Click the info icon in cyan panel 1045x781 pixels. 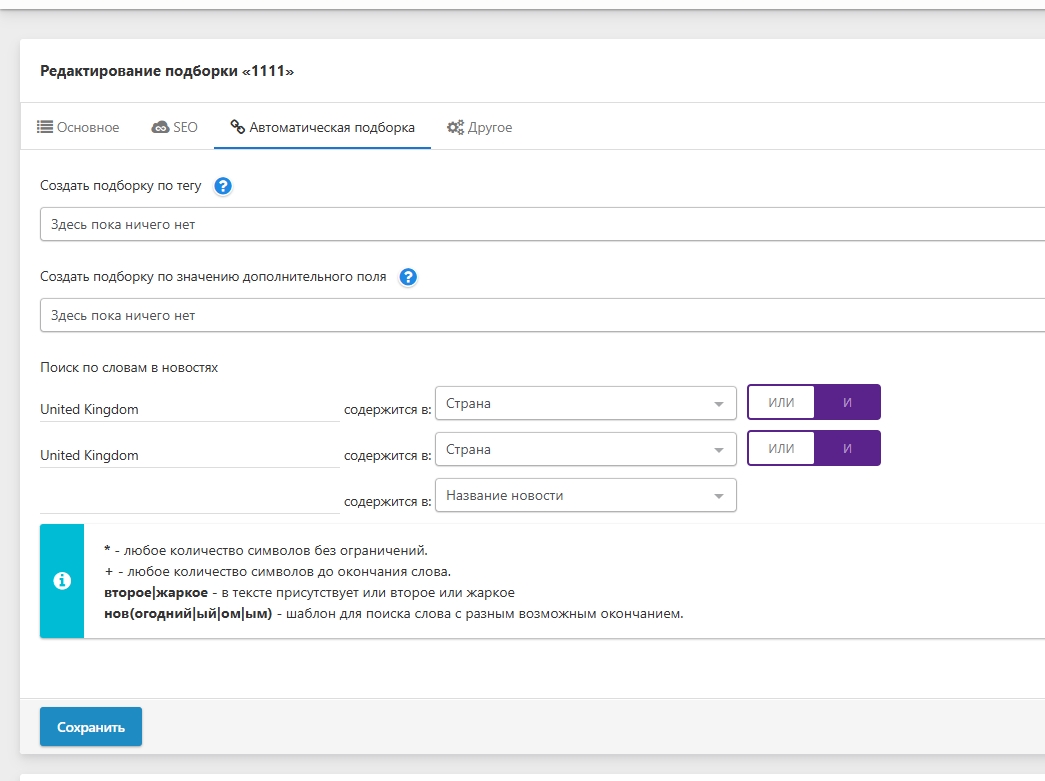[62, 581]
